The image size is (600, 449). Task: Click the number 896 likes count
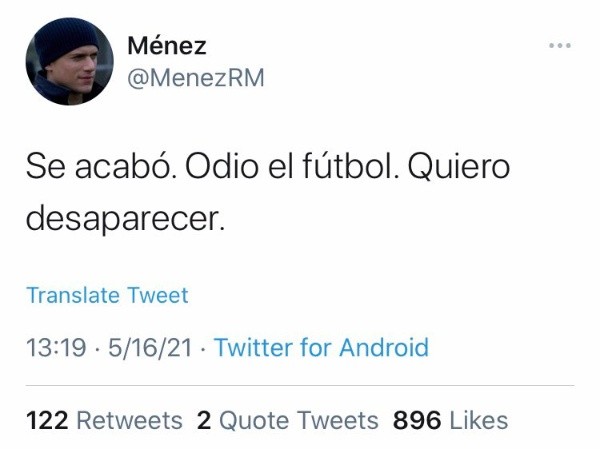pyautogui.click(x=417, y=421)
